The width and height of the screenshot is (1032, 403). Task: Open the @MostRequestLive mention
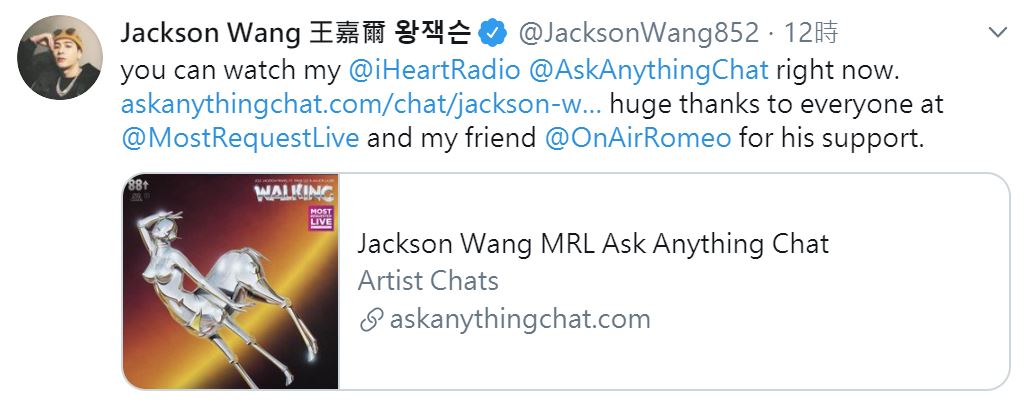pos(240,138)
